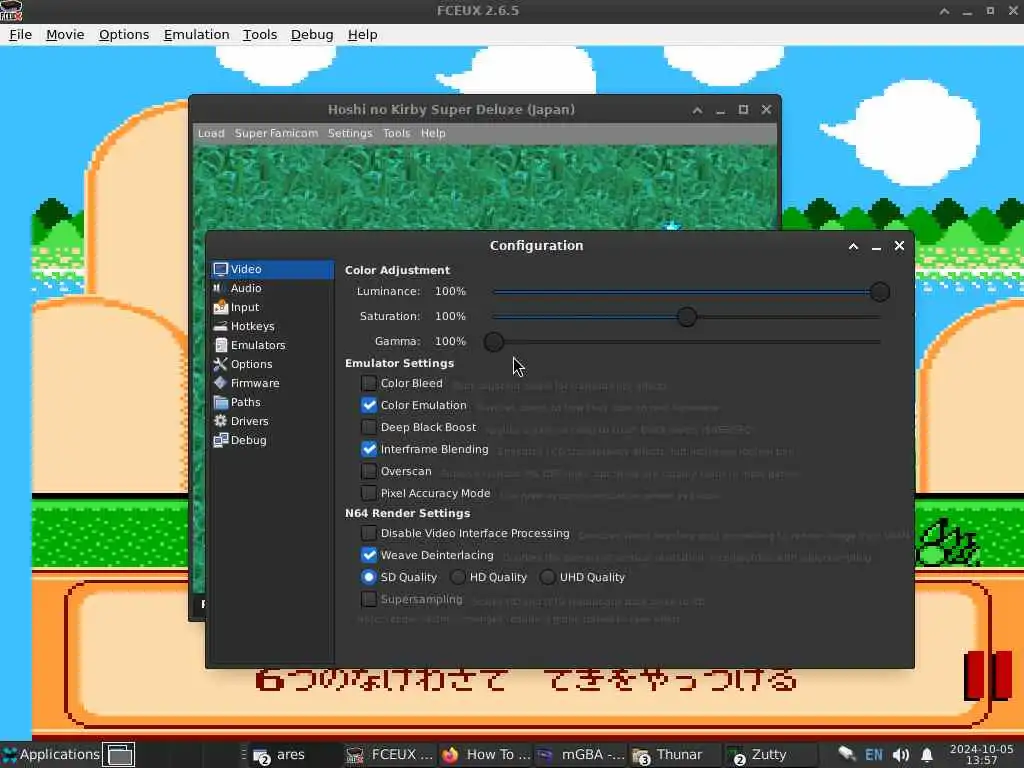Open the FCEUX Tools menu

point(260,35)
